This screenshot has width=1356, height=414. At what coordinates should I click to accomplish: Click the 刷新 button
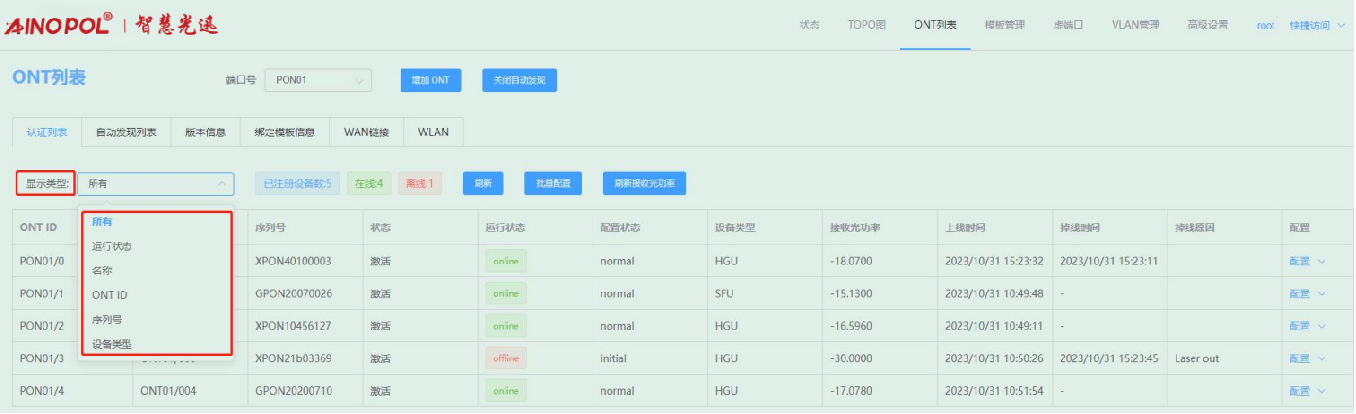[x=483, y=184]
